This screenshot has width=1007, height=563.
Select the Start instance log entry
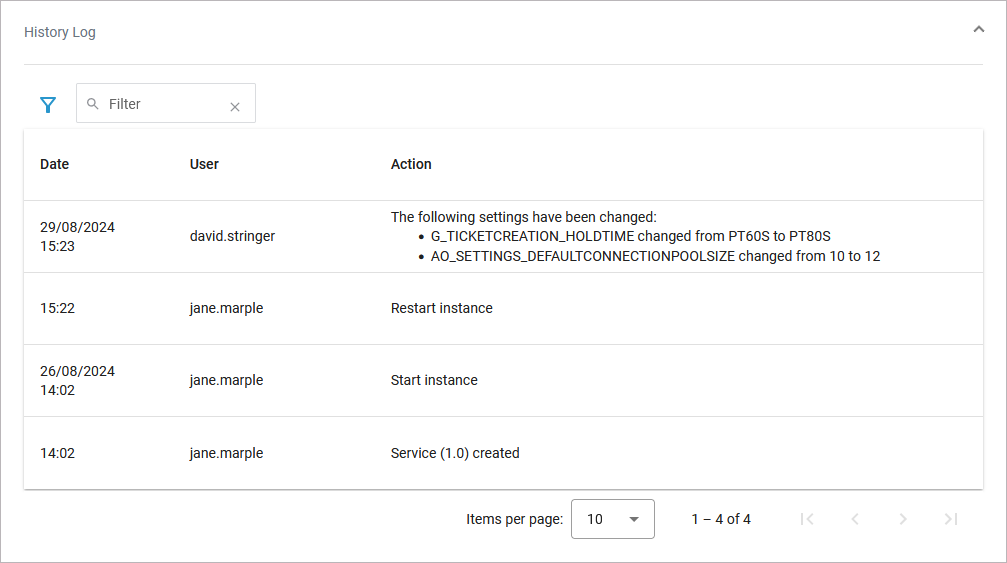point(434,380)
